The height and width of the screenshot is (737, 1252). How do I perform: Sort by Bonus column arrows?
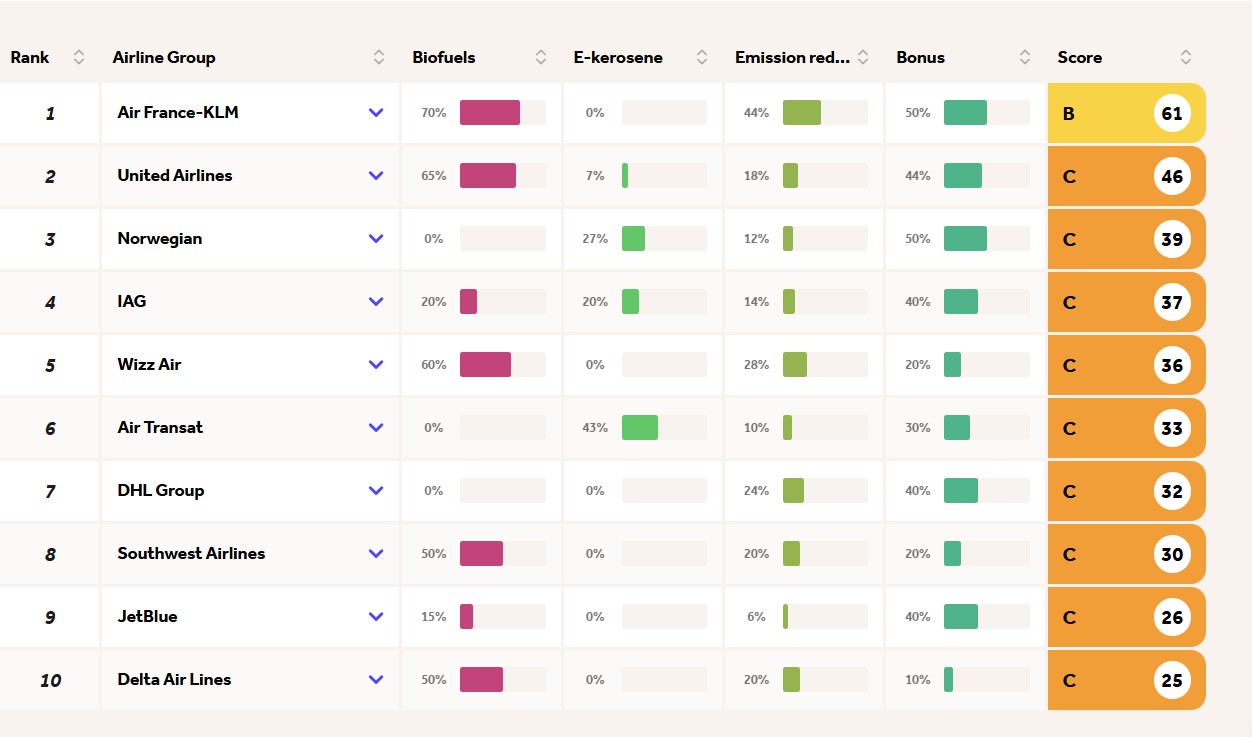pyautogui.click(x=1025, y=58)
